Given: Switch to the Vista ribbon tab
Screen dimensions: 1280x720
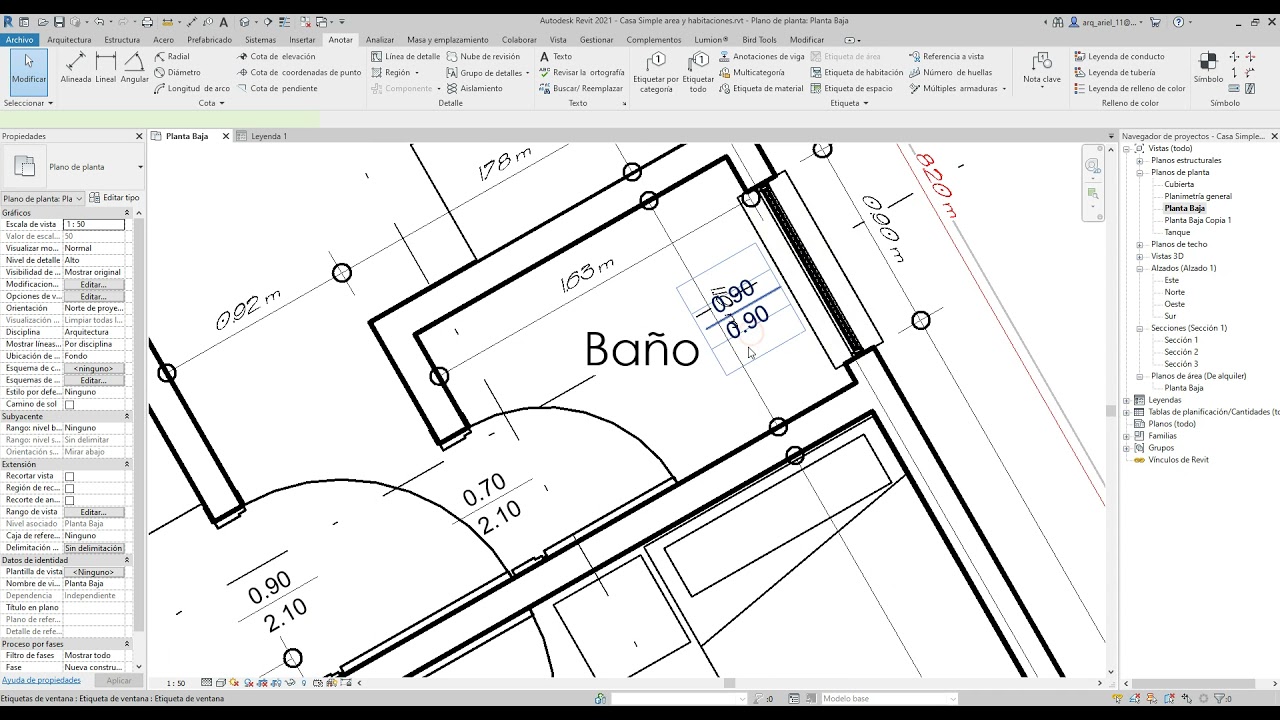Looking at the screenshot, I should tap(558, 40).
